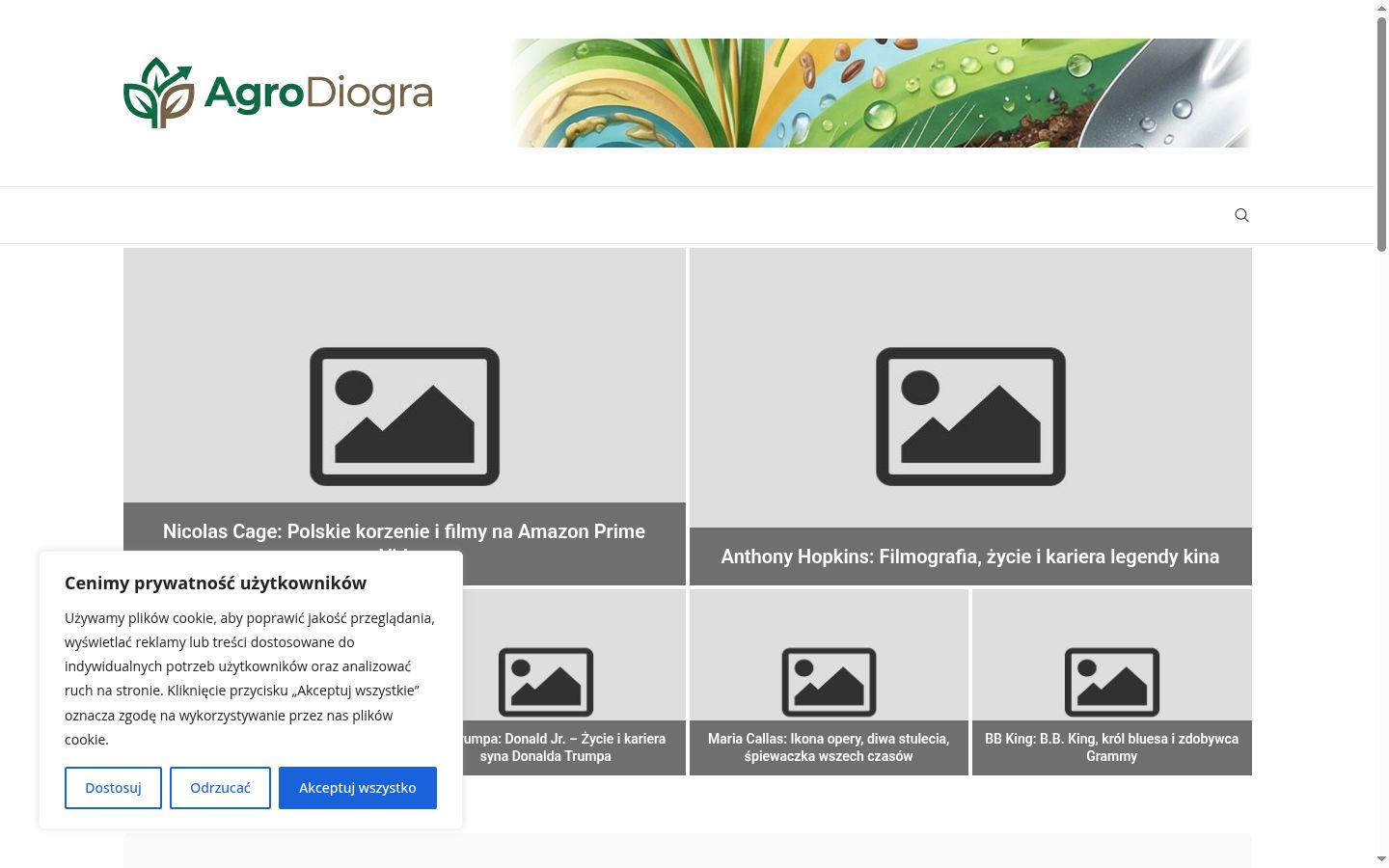Open Nicolas Cage article headline
This screenshot has width=1389, height=868.
coord(404,531)
